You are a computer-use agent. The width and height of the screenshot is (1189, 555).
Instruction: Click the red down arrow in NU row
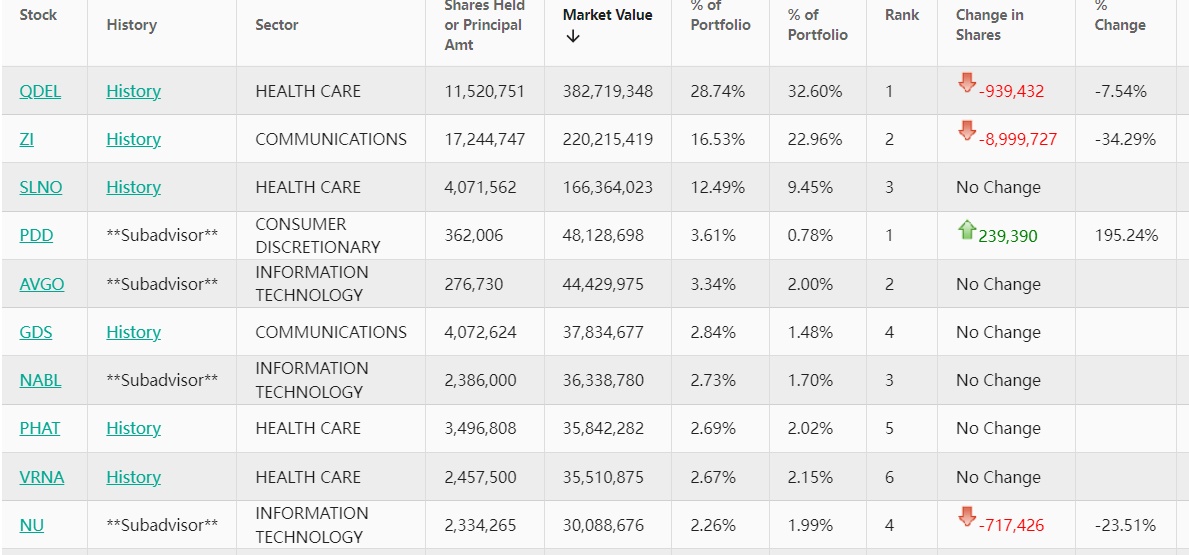pos(966,518)
